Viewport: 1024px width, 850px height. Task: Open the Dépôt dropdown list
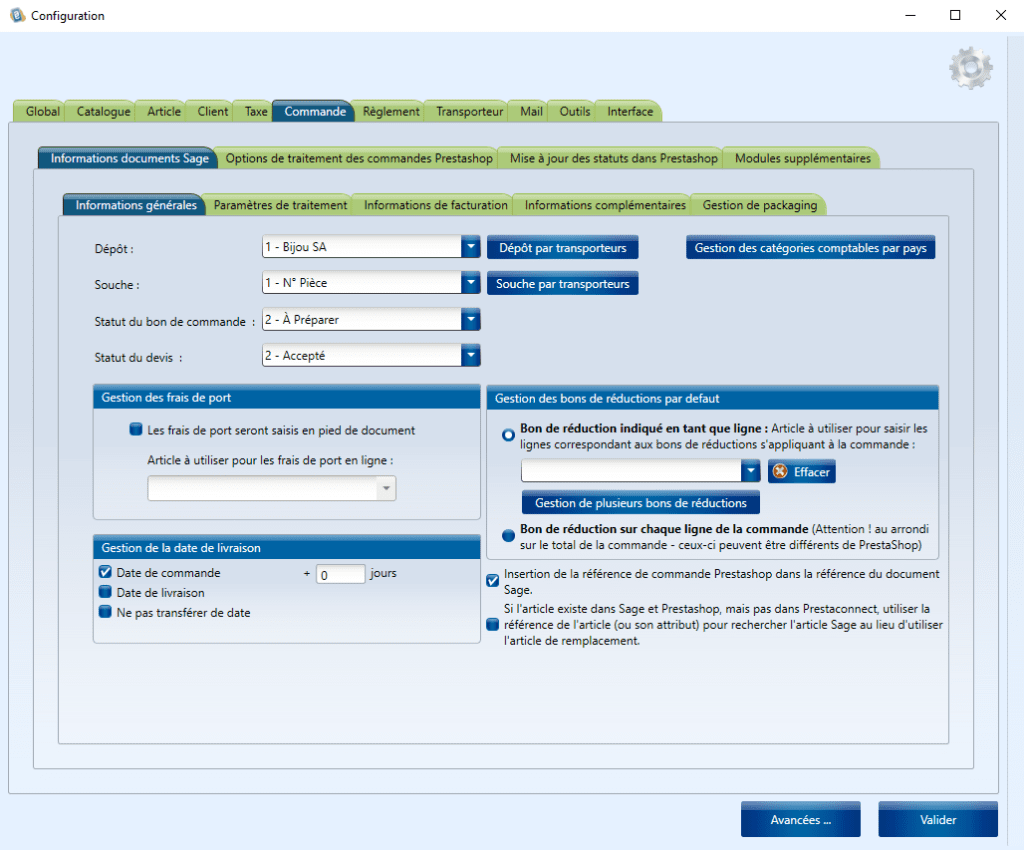[470, 246]
